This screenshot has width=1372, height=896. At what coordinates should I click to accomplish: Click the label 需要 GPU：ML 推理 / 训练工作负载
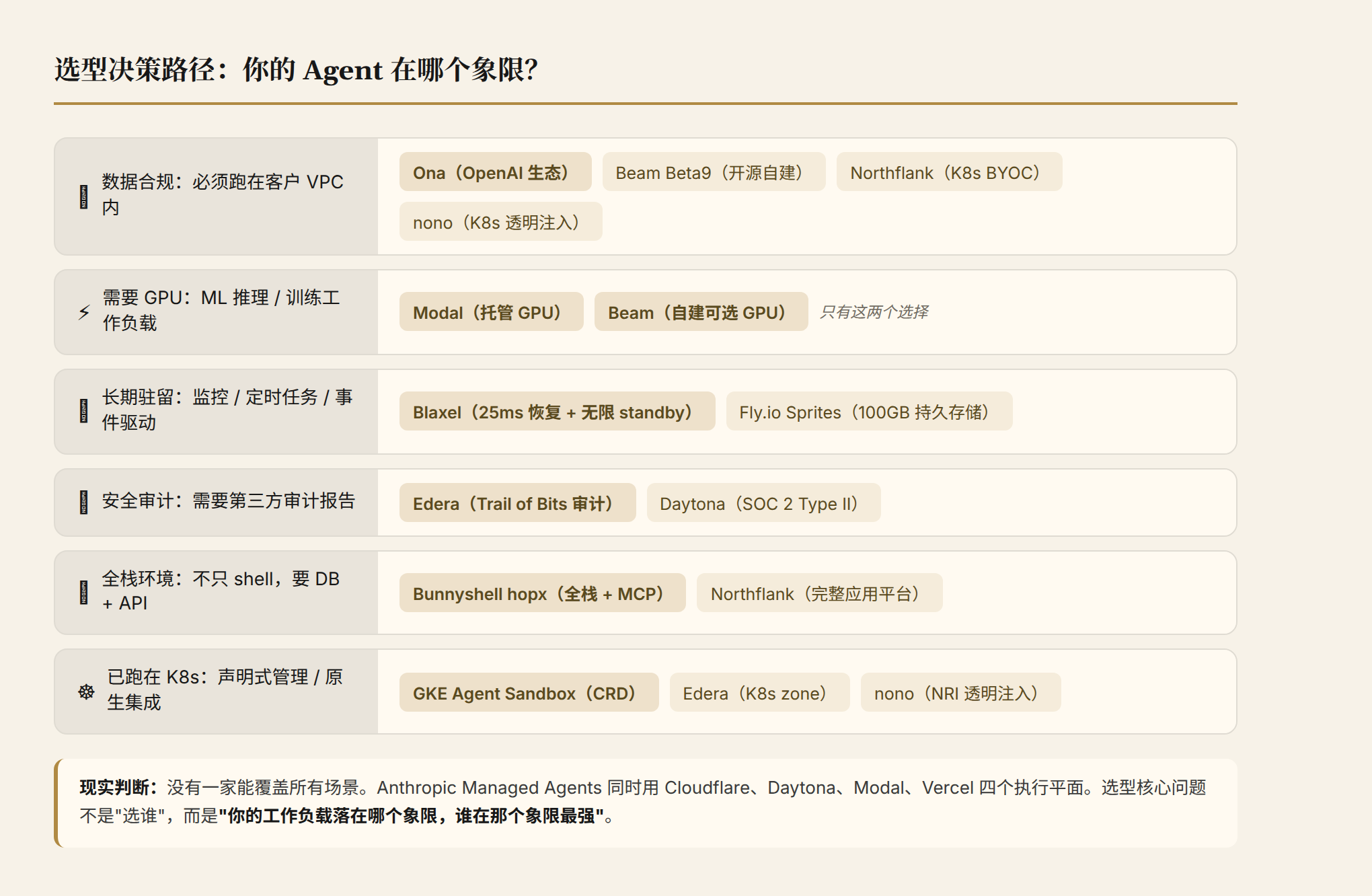click(222, 310)
